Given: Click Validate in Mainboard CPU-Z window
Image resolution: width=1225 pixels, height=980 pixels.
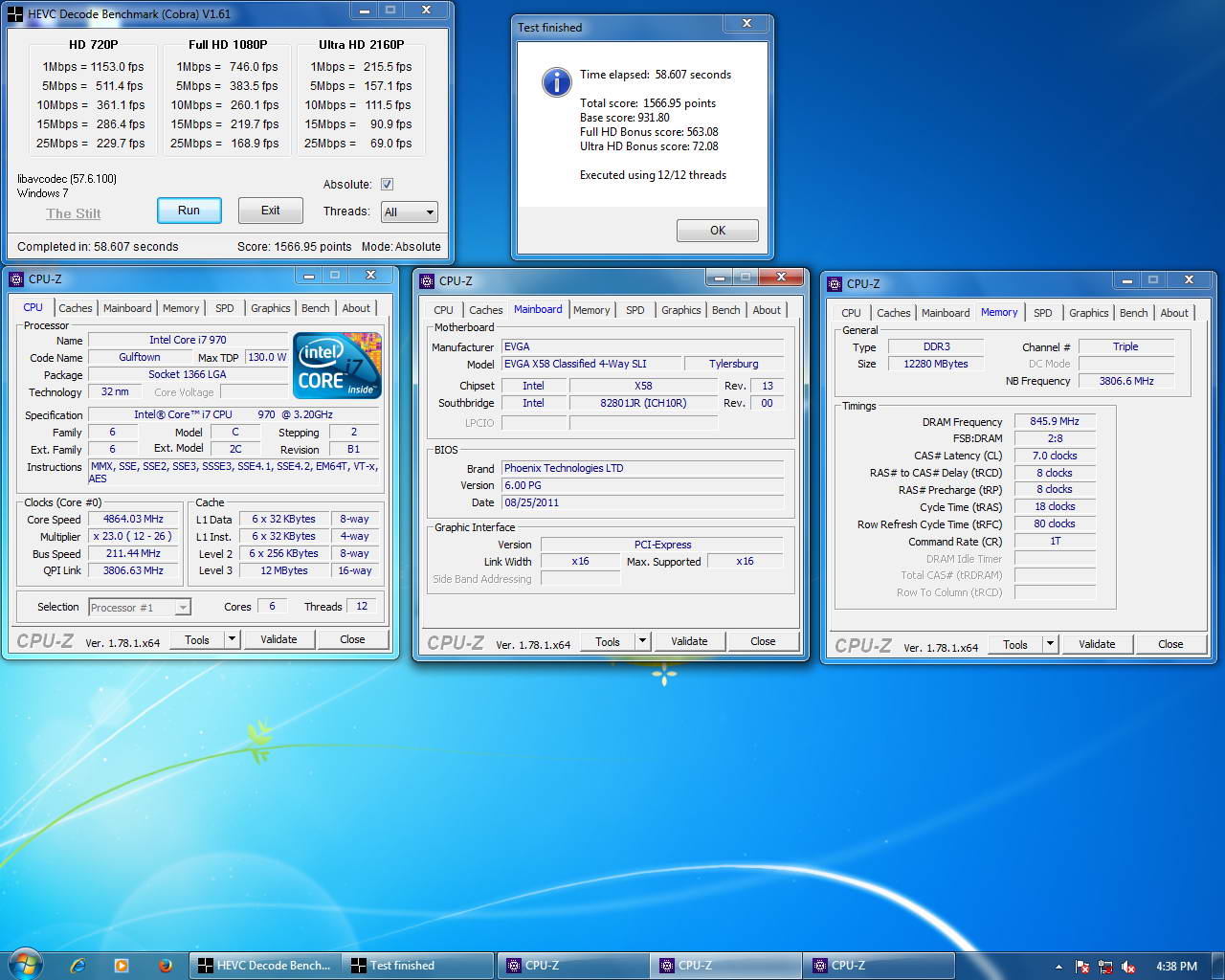Looking at the screenshot, I should pyautogui.click(x=689, y=641).
